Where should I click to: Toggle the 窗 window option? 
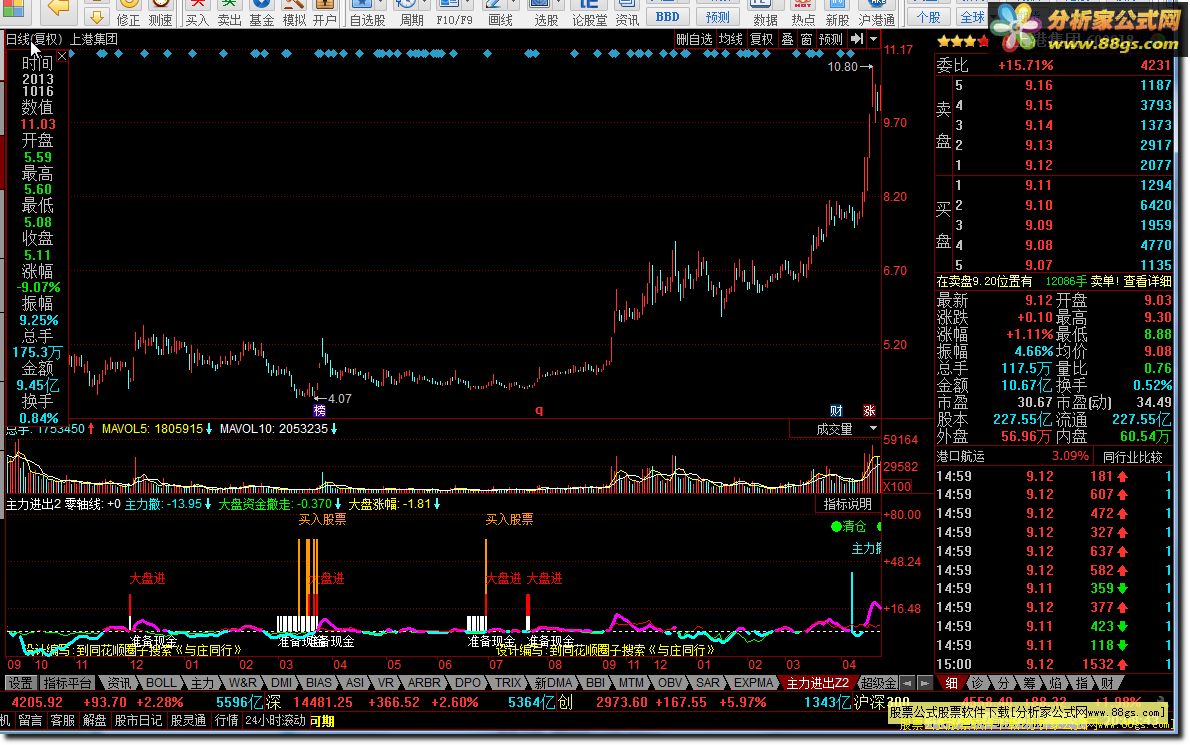point(806,39)
